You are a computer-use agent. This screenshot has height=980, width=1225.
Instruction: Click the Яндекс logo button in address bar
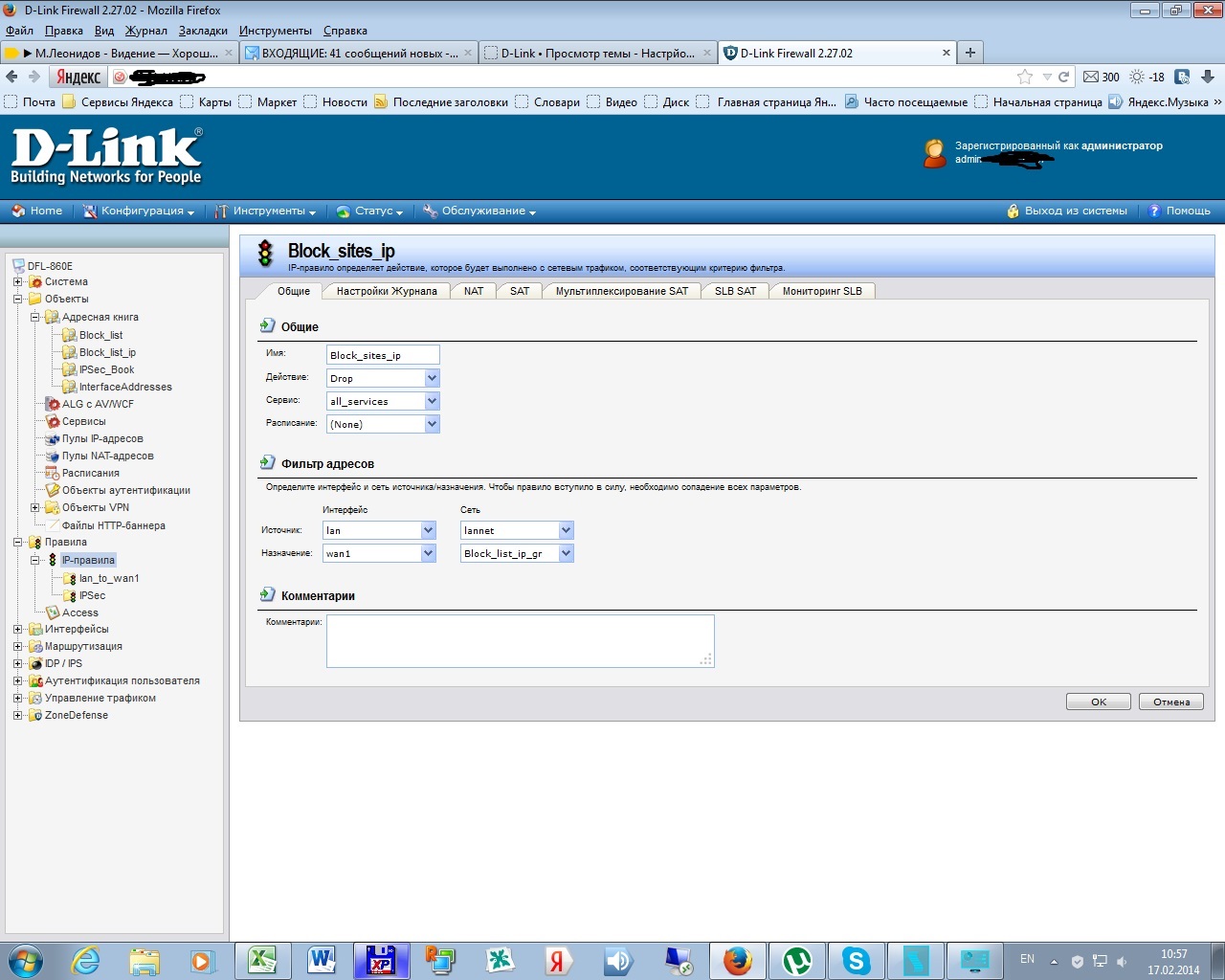[x=78, y=77]
